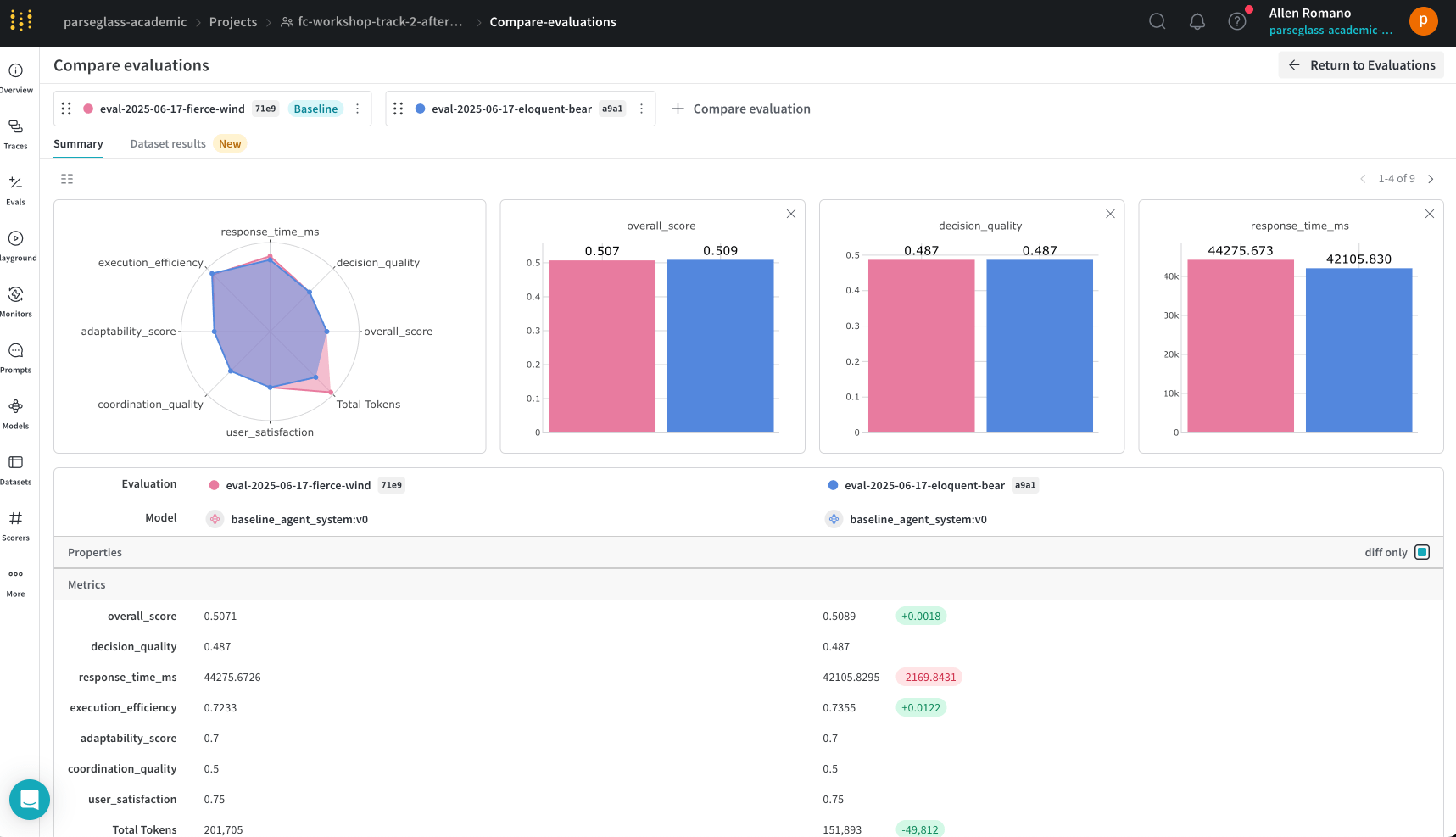The height and width of the screenshot is (837, 1456).
Task: Switch to Dataset results tab
Action: [168, 143]
